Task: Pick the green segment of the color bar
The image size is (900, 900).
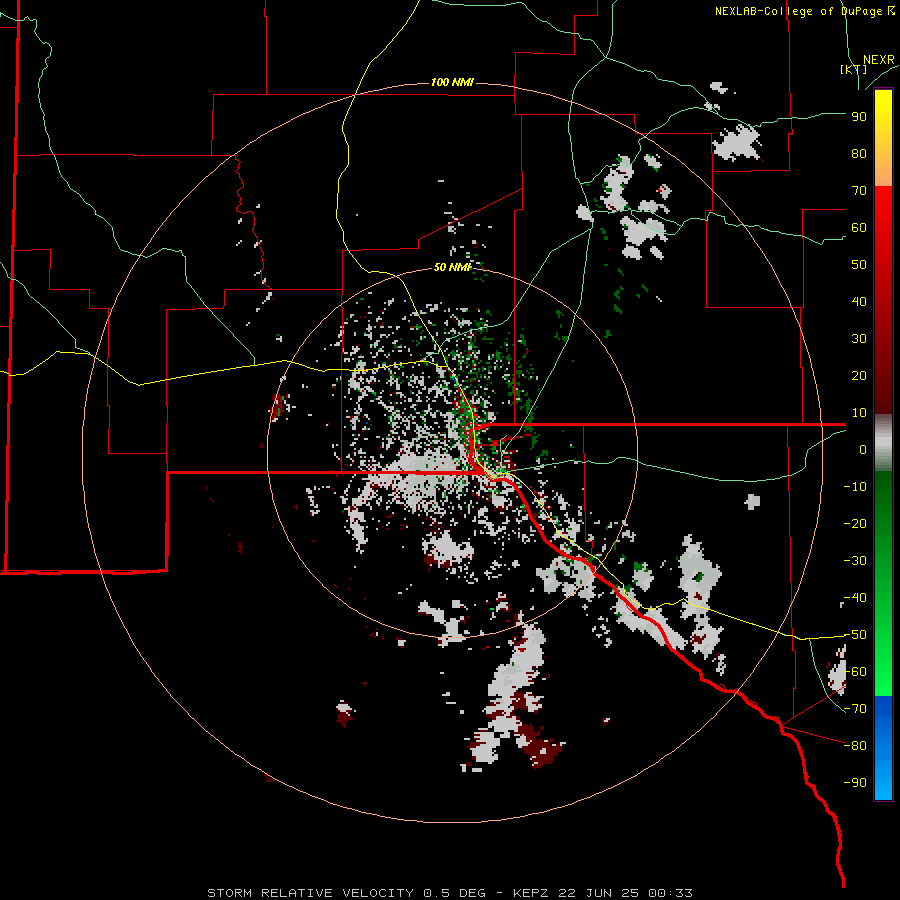Action: [x=883, y=584]
